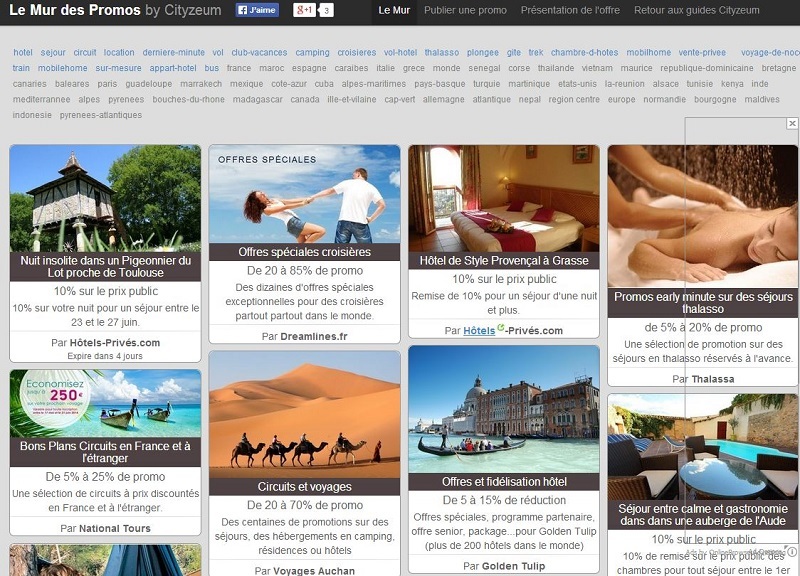The height and width of the screenshot is (576, 800).
Task: Open the Offres spéciales croisières image
Action: [304, 194]
